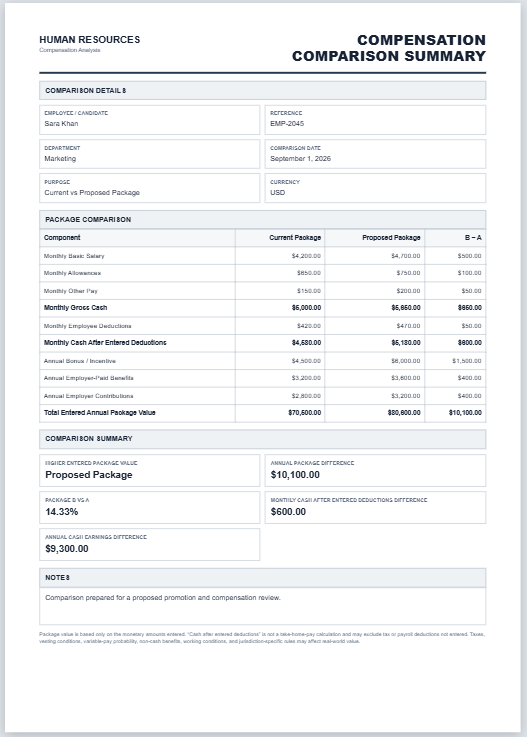Click the Monthly Gross Cash row label
The height and width of the screenshot is (737, 527).
click(x=75, y=308)
